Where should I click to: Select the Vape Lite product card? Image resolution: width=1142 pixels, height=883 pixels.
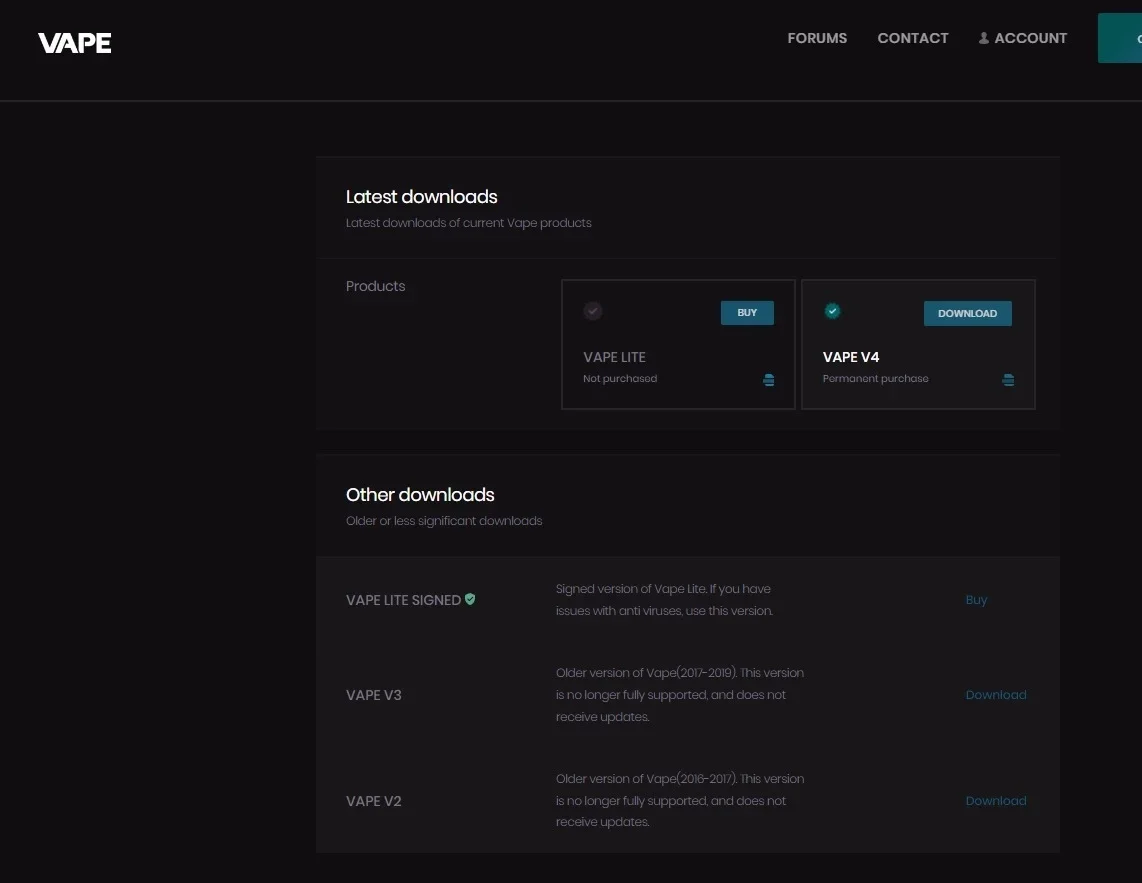(678, 345)
